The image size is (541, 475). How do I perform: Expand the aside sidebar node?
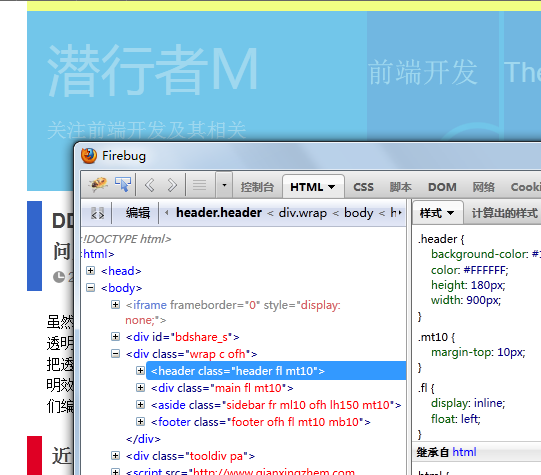(x=140, y=404)
